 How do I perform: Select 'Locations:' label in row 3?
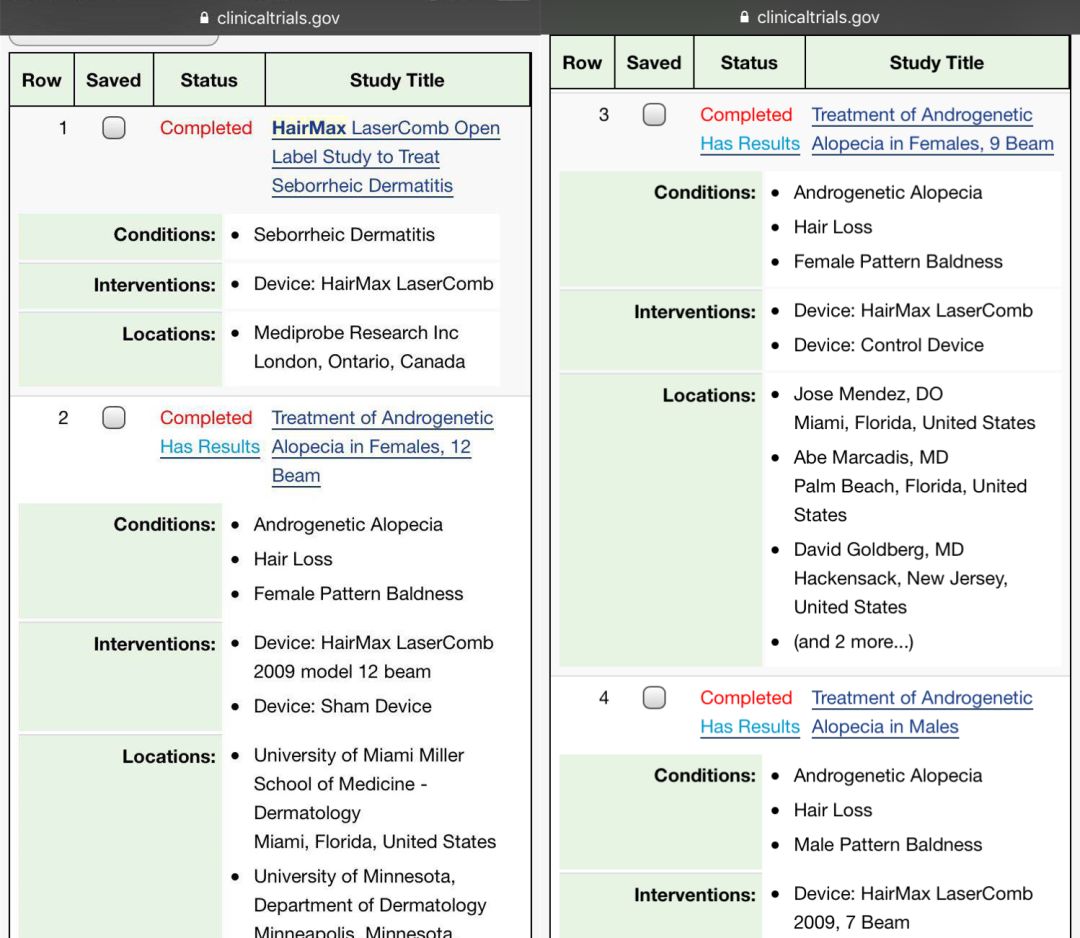(x=709, y=396)
